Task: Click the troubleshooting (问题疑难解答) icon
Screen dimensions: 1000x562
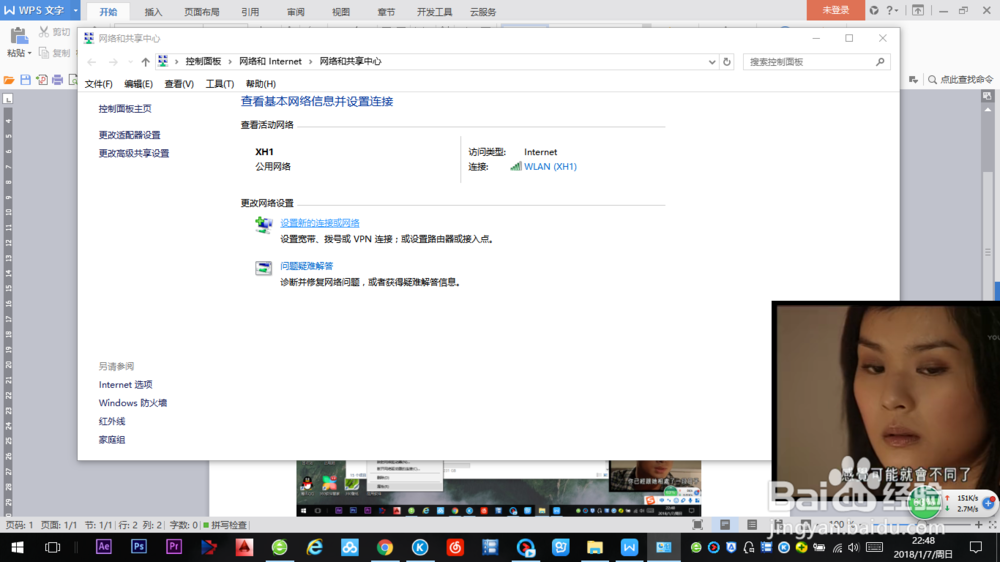Action: 263,268
